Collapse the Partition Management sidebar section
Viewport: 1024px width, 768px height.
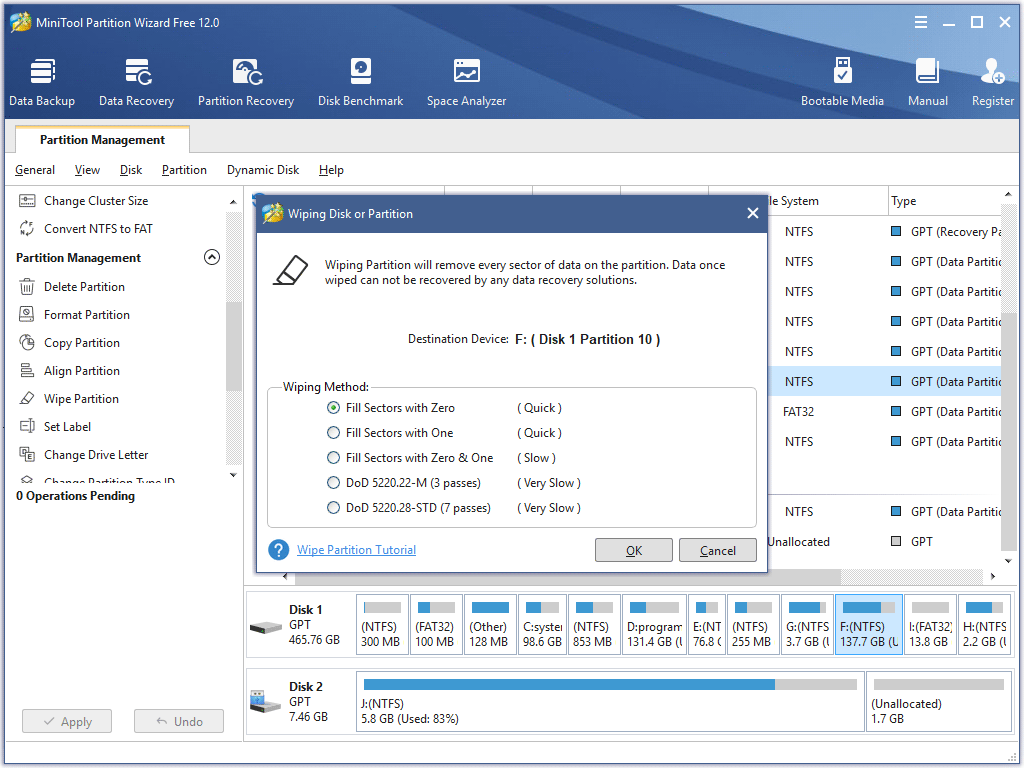(212, 257)
